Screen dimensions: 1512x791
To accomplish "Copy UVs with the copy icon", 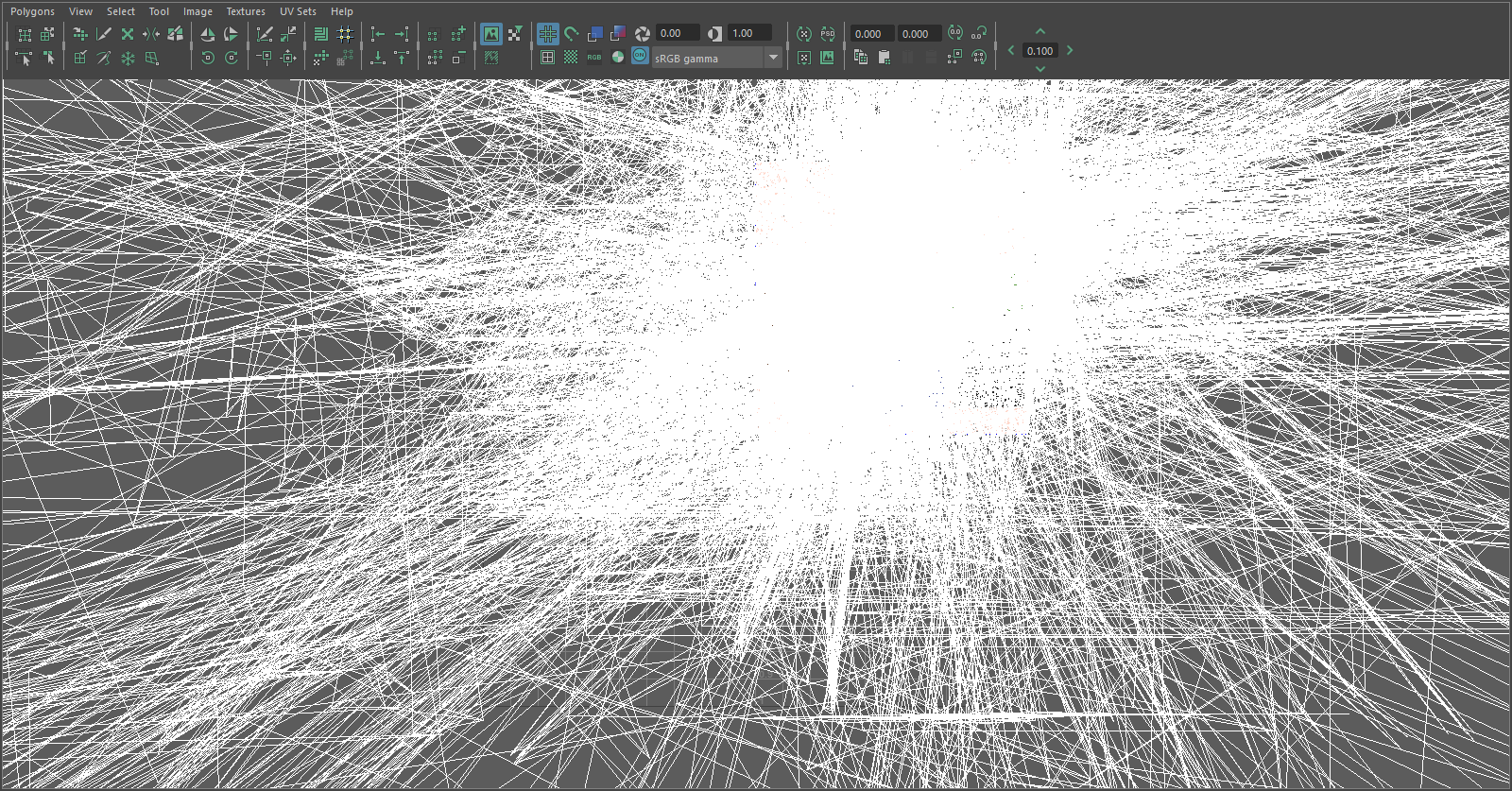I will 860,58.
